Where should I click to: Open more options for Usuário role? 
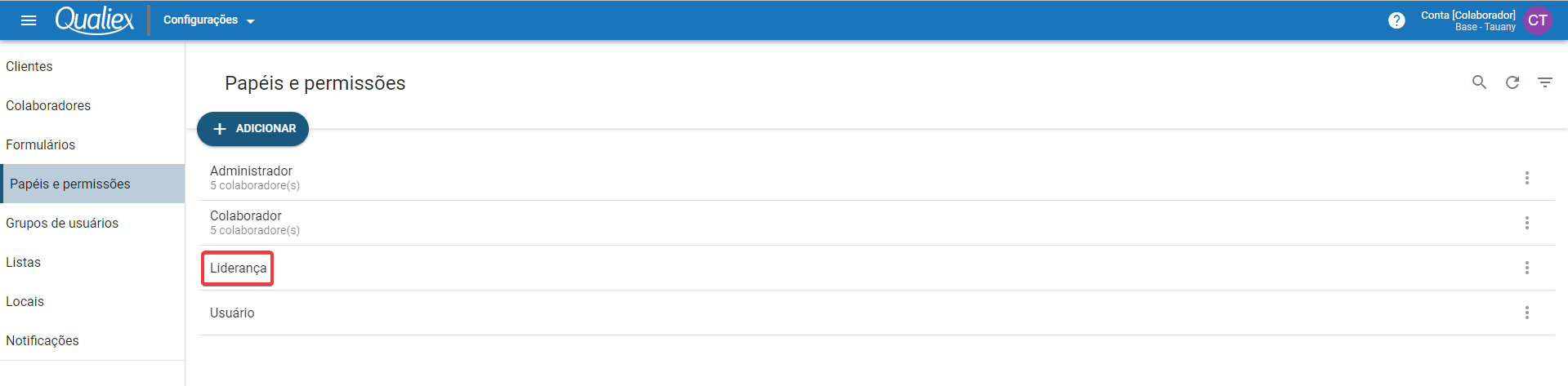1527,313
